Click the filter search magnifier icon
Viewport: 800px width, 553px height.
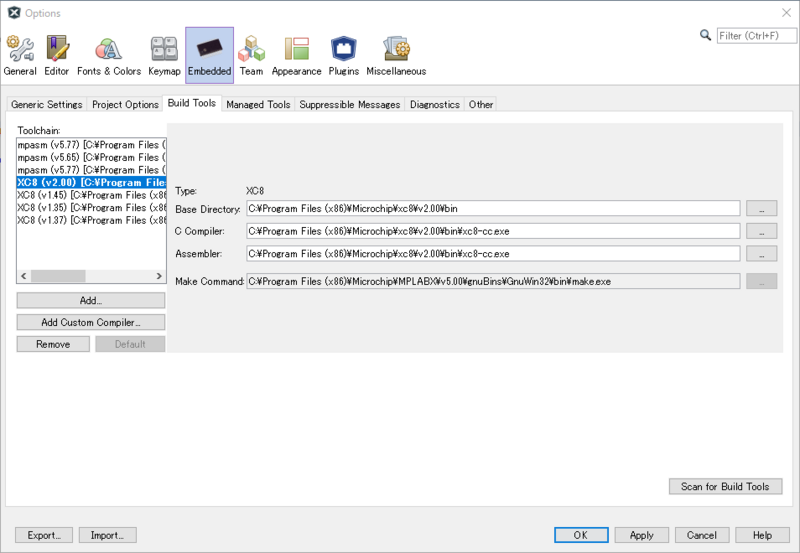[x=705, y=35]
